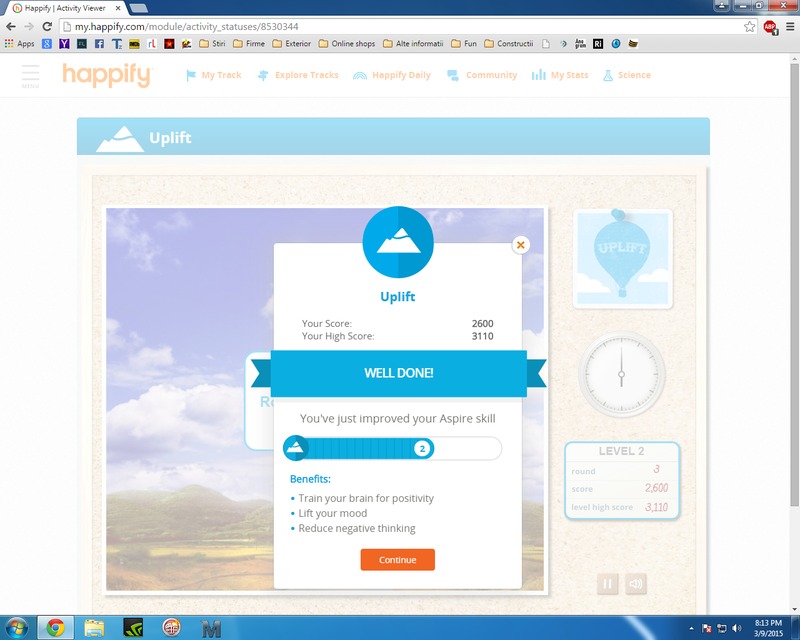Open My Track in the navigation
The width and height of the screenshot is (800, 640).
pyautogui.click(x=213, y=75)
